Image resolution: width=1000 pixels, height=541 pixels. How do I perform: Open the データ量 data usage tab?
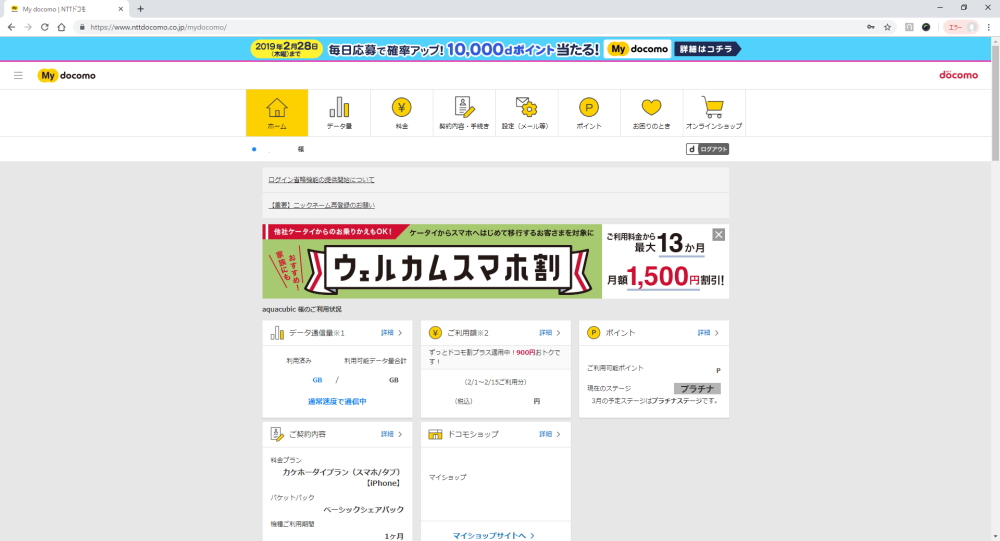[339, 113]
